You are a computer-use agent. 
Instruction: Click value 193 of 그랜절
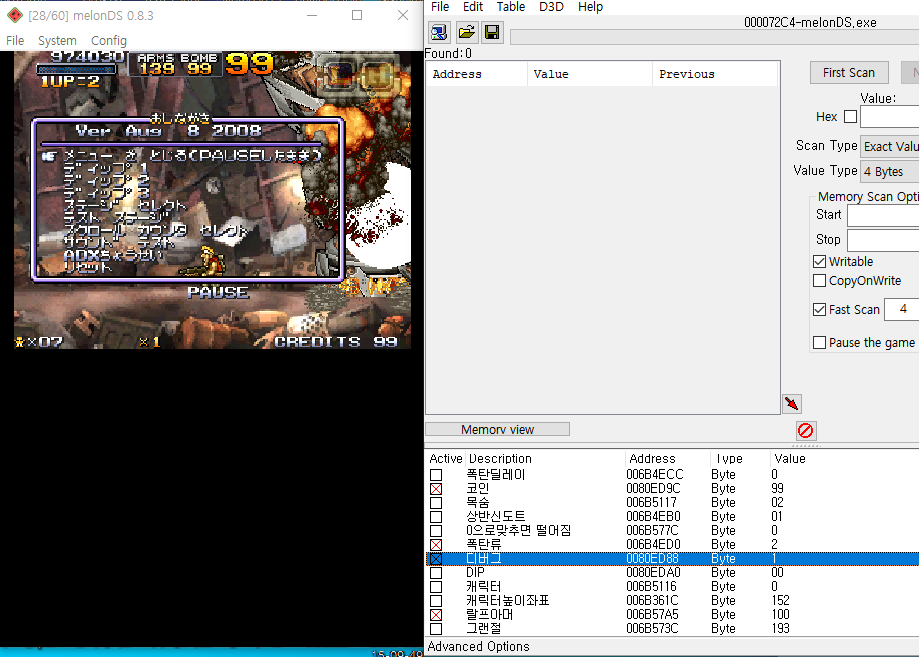780,629
